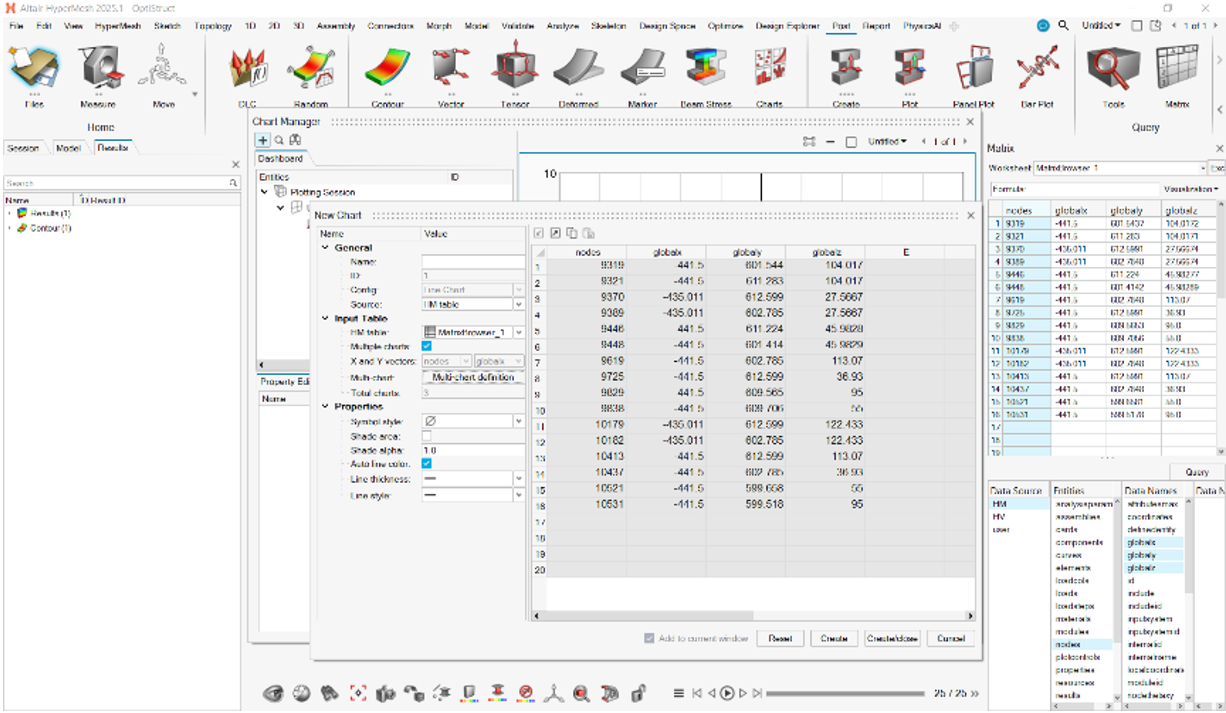The image size is (1226, 713).
Task: Disable the Auto line color checkbox
Action: click(x=427, y=464)
